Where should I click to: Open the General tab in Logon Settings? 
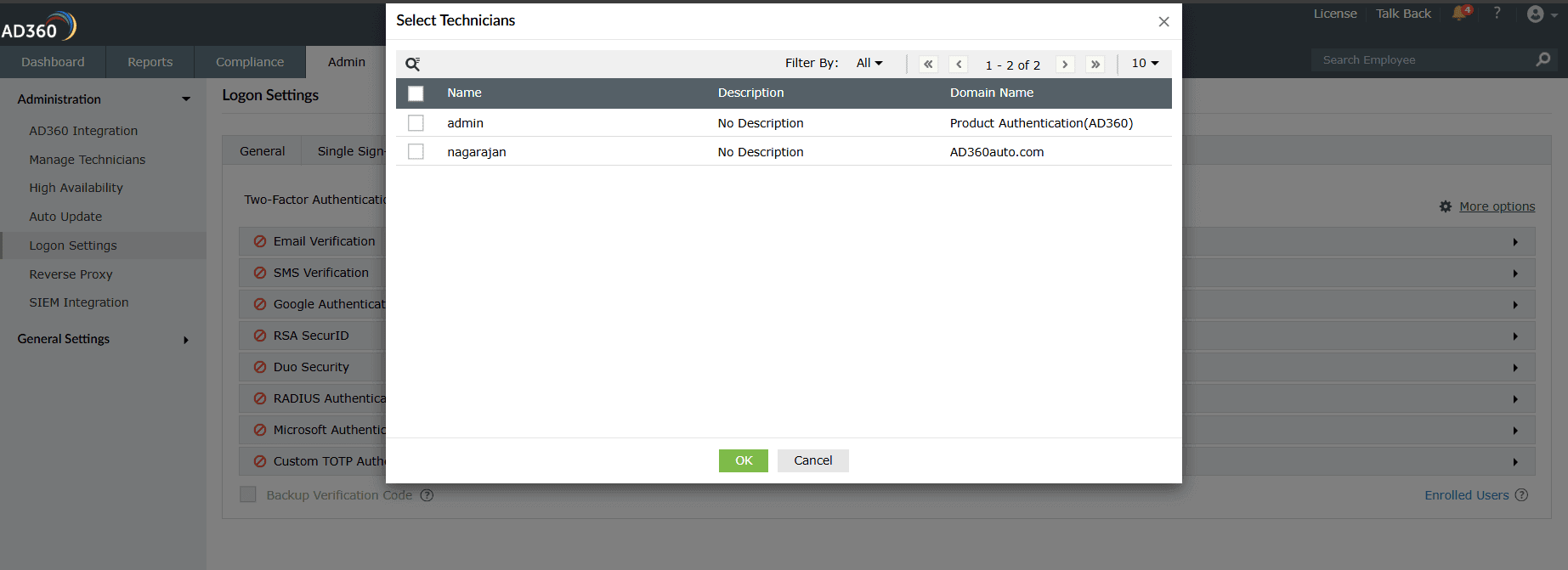(262, 151)
